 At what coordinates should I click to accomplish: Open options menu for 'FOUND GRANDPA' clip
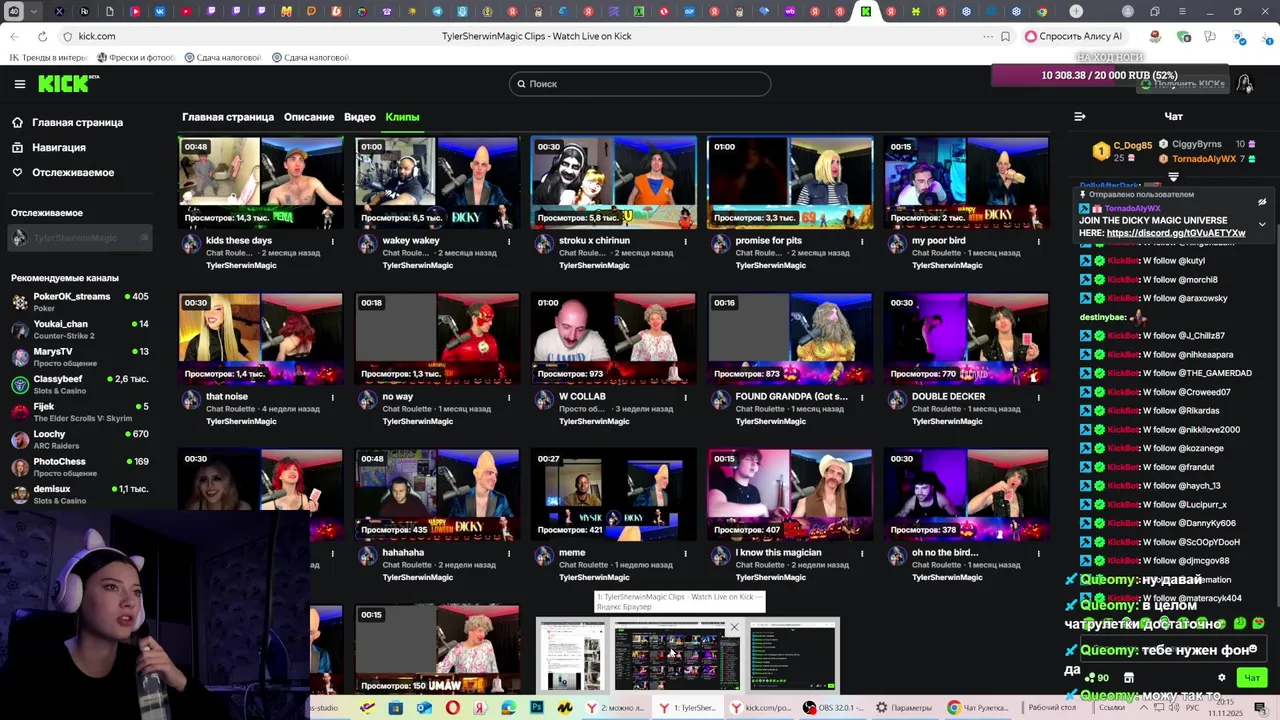pos(862,397)
